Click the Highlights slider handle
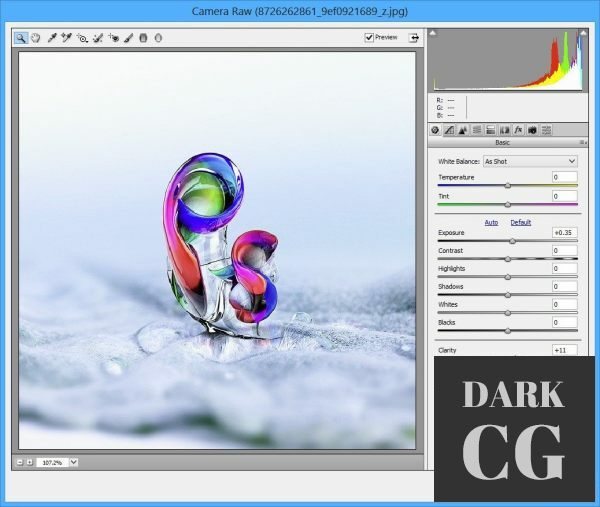Image resolution: width=600 pixels, height=507 pixels. (507, 277)
